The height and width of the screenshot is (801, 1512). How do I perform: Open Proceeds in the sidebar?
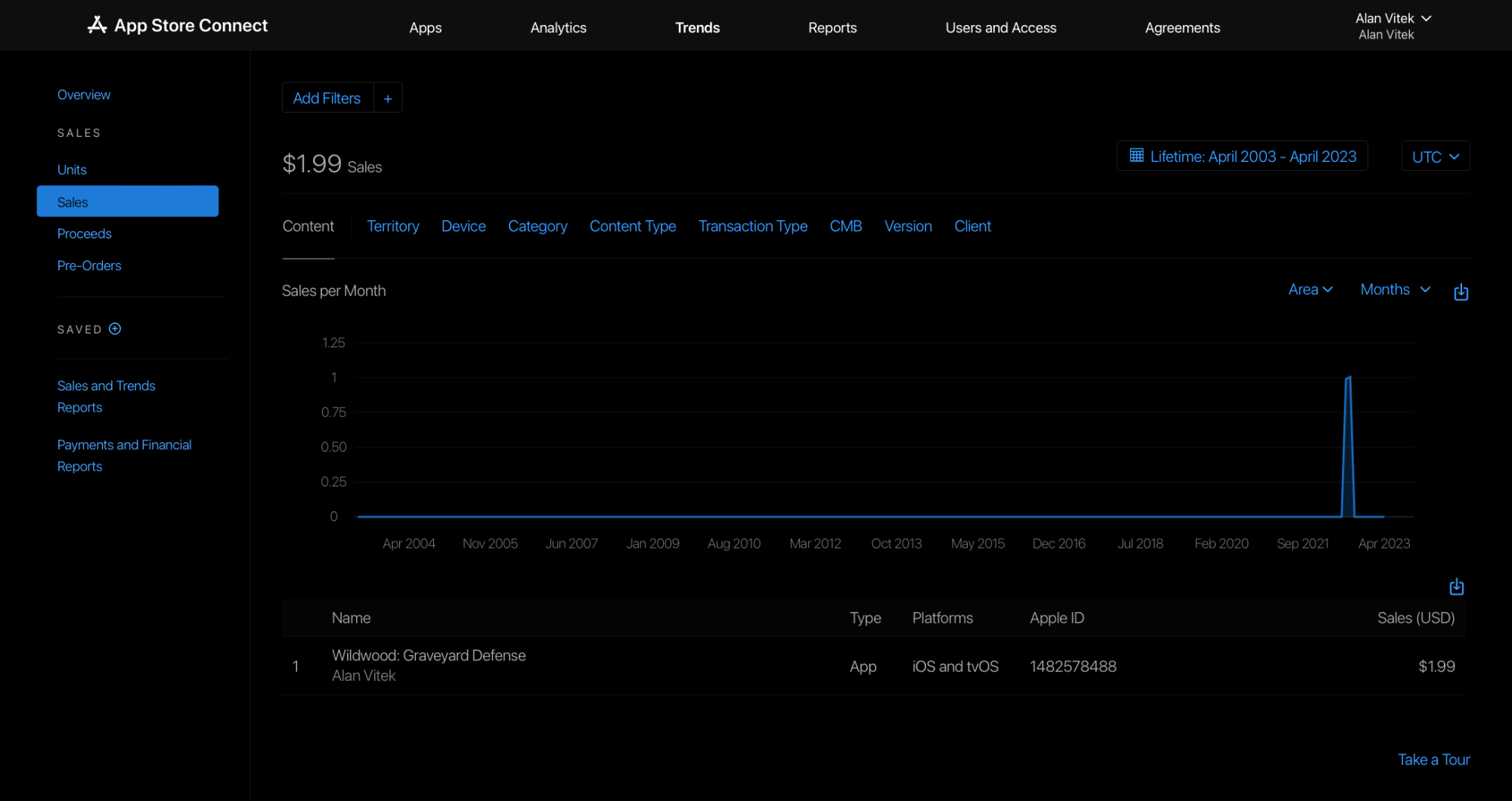click(x=84, y=234)
